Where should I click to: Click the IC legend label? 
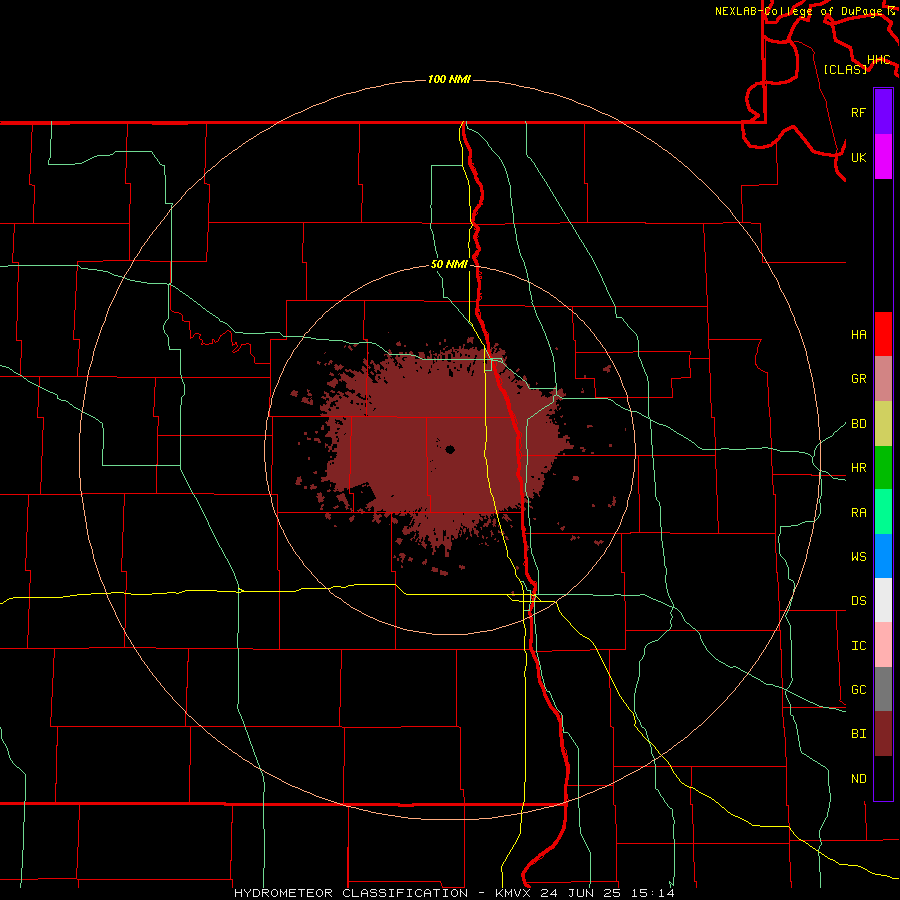[x=858, y=646]
